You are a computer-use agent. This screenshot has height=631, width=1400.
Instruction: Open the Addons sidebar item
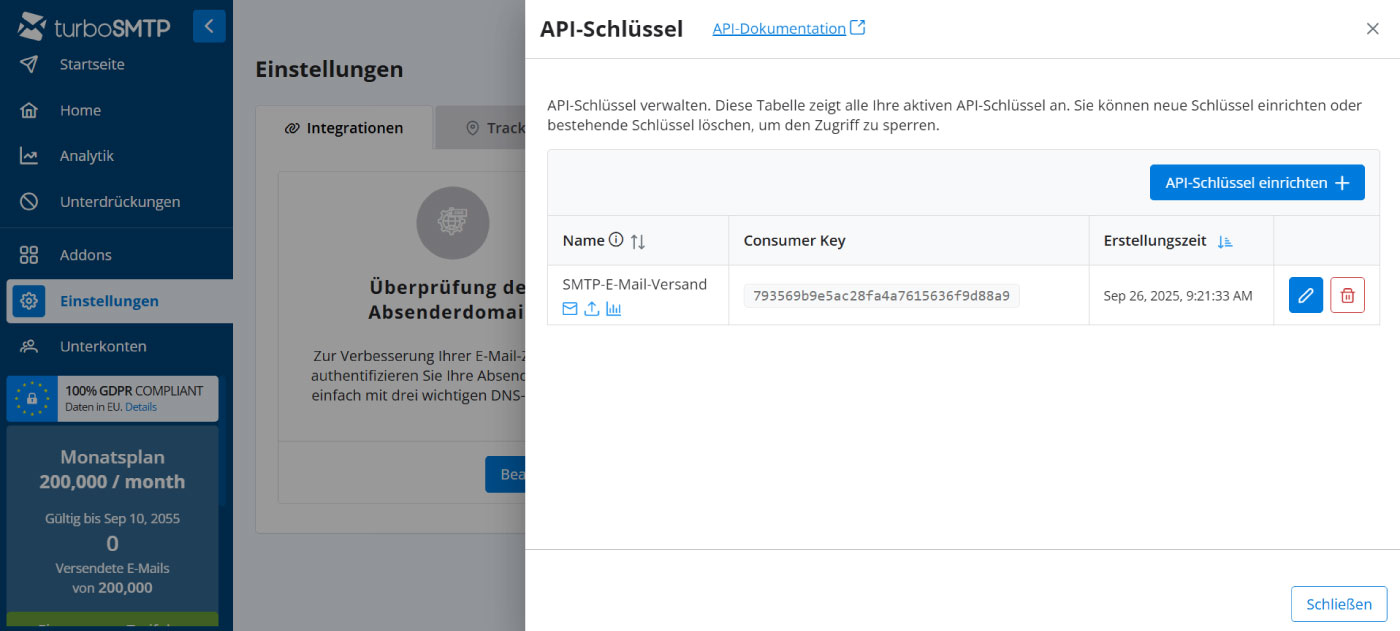point(86,255)
